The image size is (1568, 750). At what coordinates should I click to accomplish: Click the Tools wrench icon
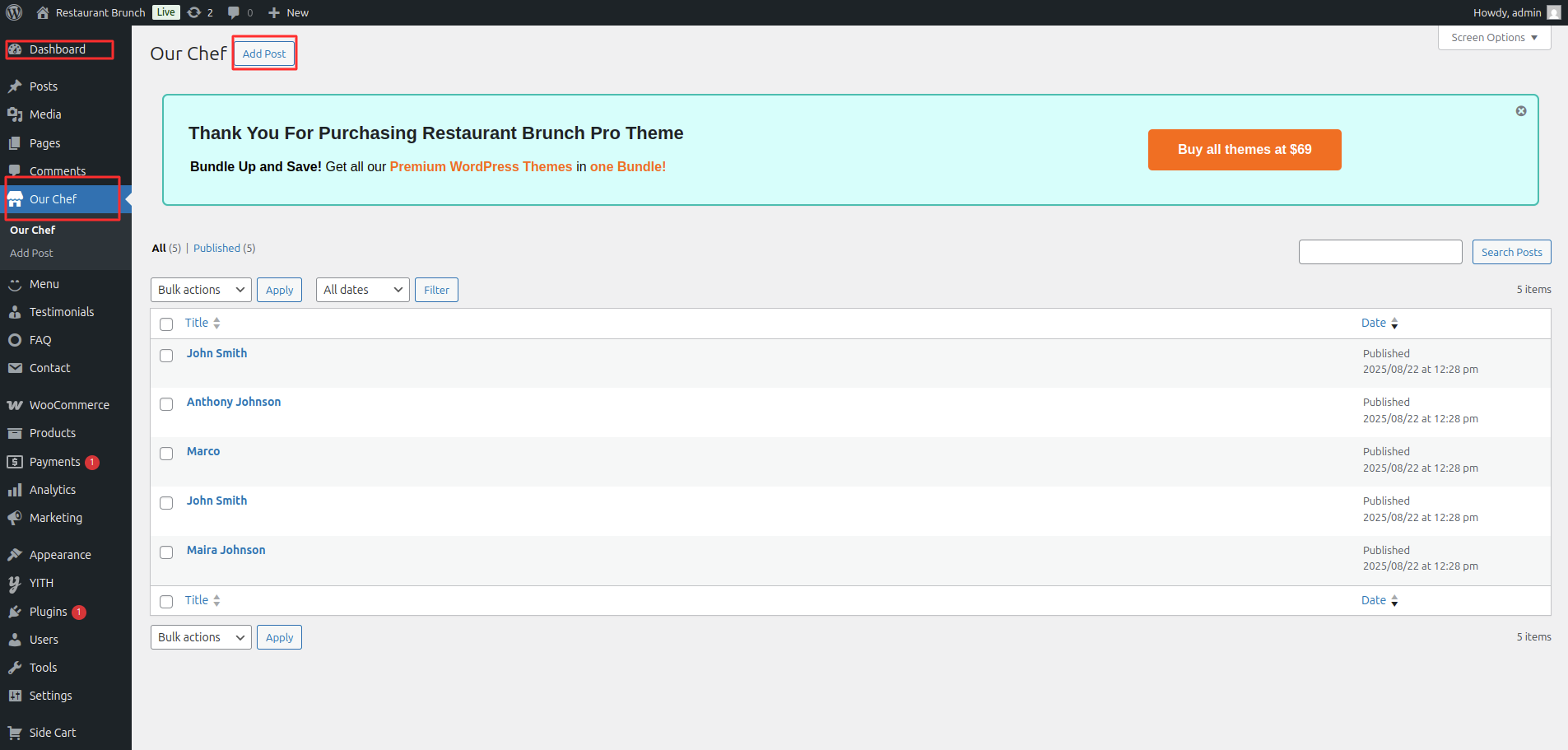pos(15,668)
